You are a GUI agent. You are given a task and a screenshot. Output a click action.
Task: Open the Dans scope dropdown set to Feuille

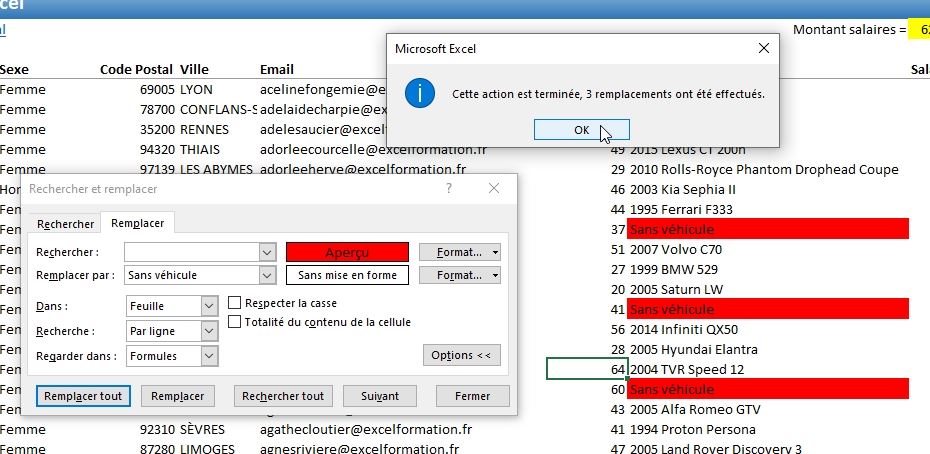[x=209, y=306]
